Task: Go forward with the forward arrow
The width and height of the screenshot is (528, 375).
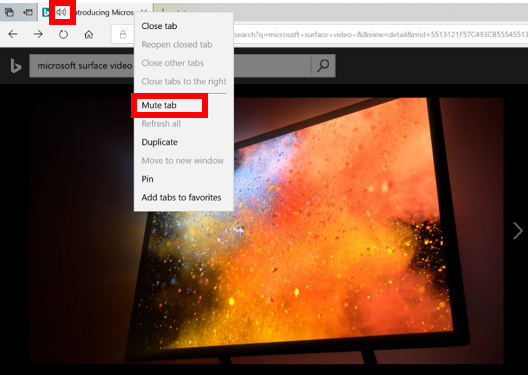Action: click(38, 34)
